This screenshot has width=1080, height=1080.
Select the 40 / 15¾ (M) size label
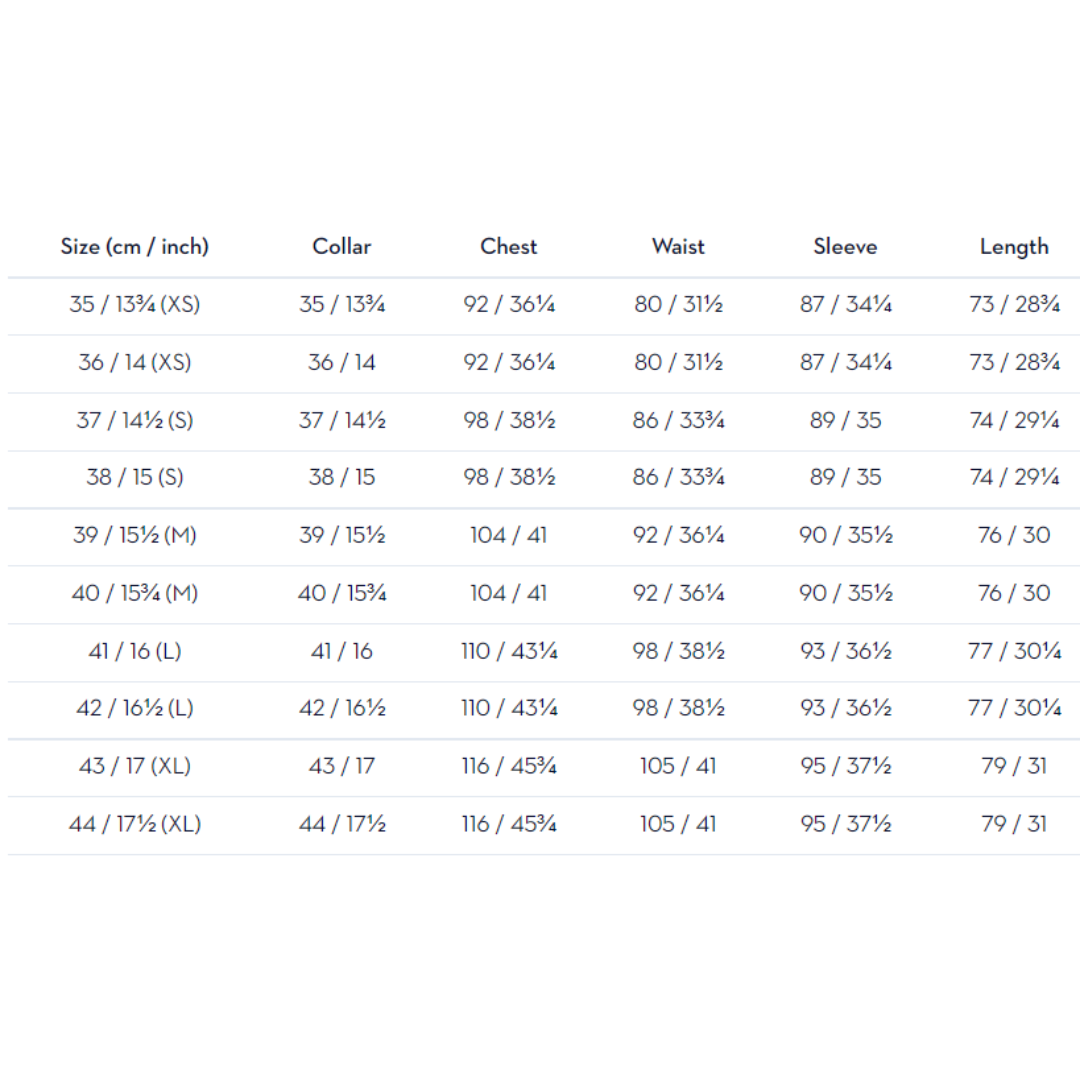pos(135,593)
